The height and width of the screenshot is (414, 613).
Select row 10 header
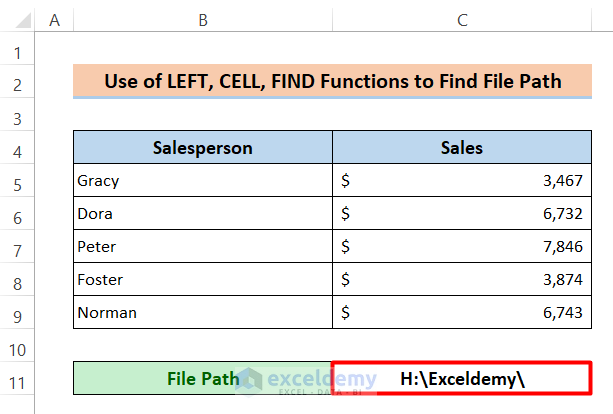click(18, 346)
